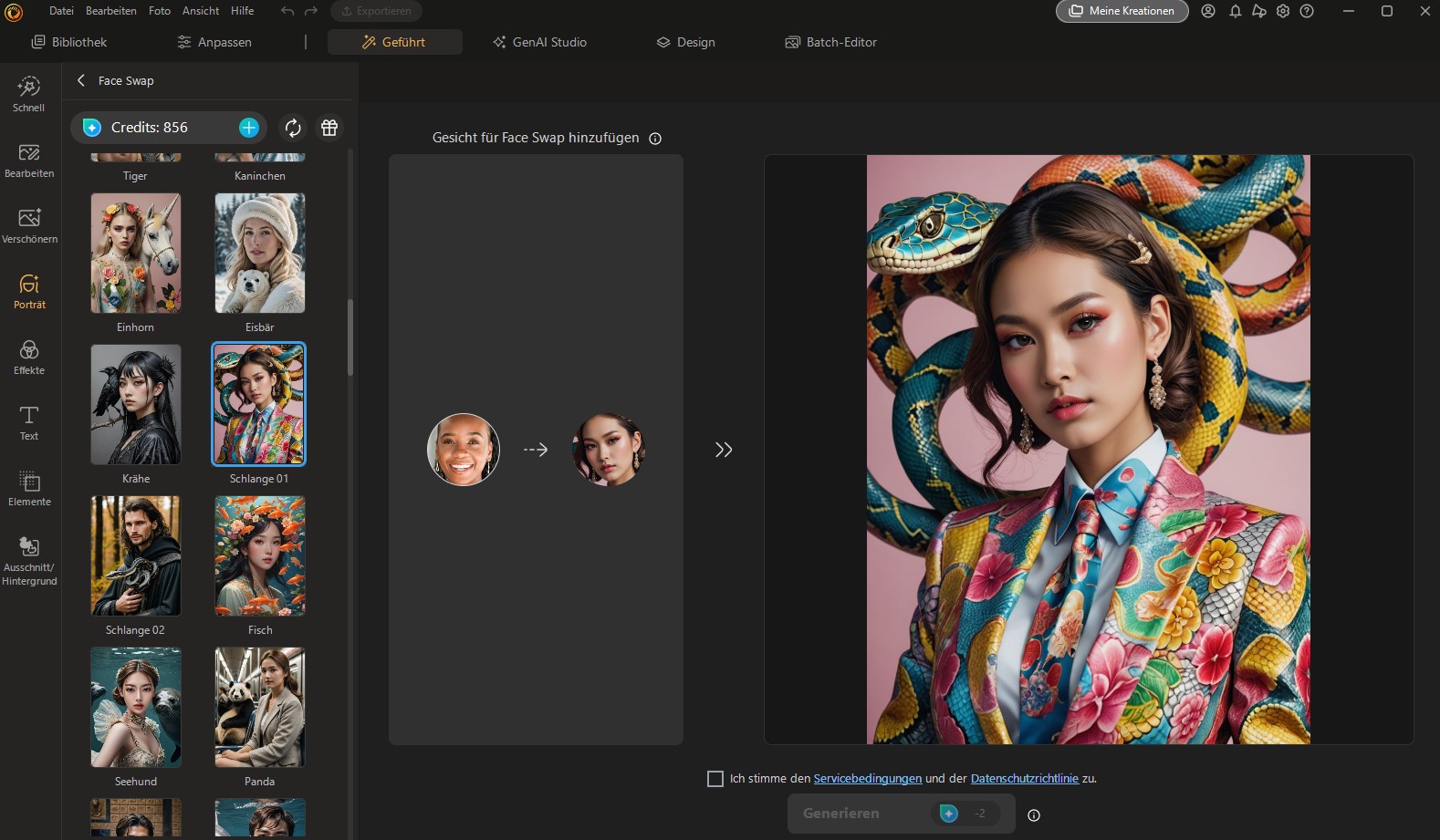
Task: Go back from Face Swap panel
Action: 81,80
